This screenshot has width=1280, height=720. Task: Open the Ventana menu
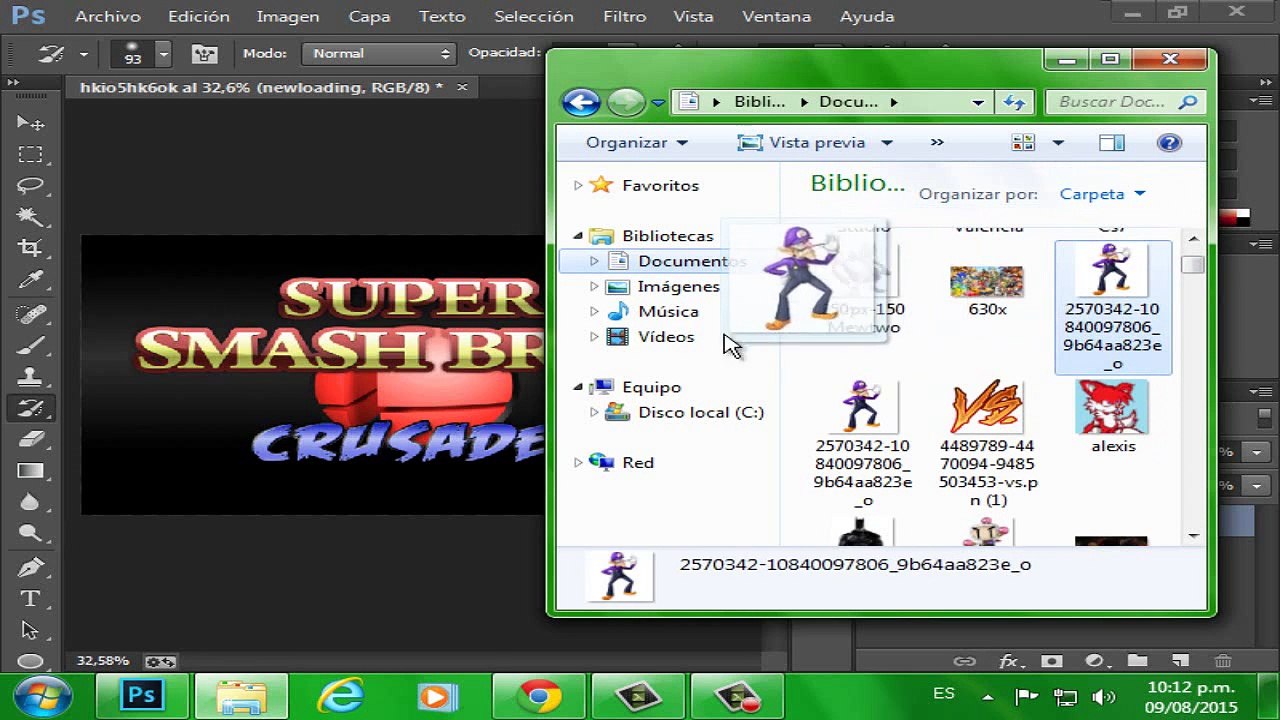coord(777,17)
